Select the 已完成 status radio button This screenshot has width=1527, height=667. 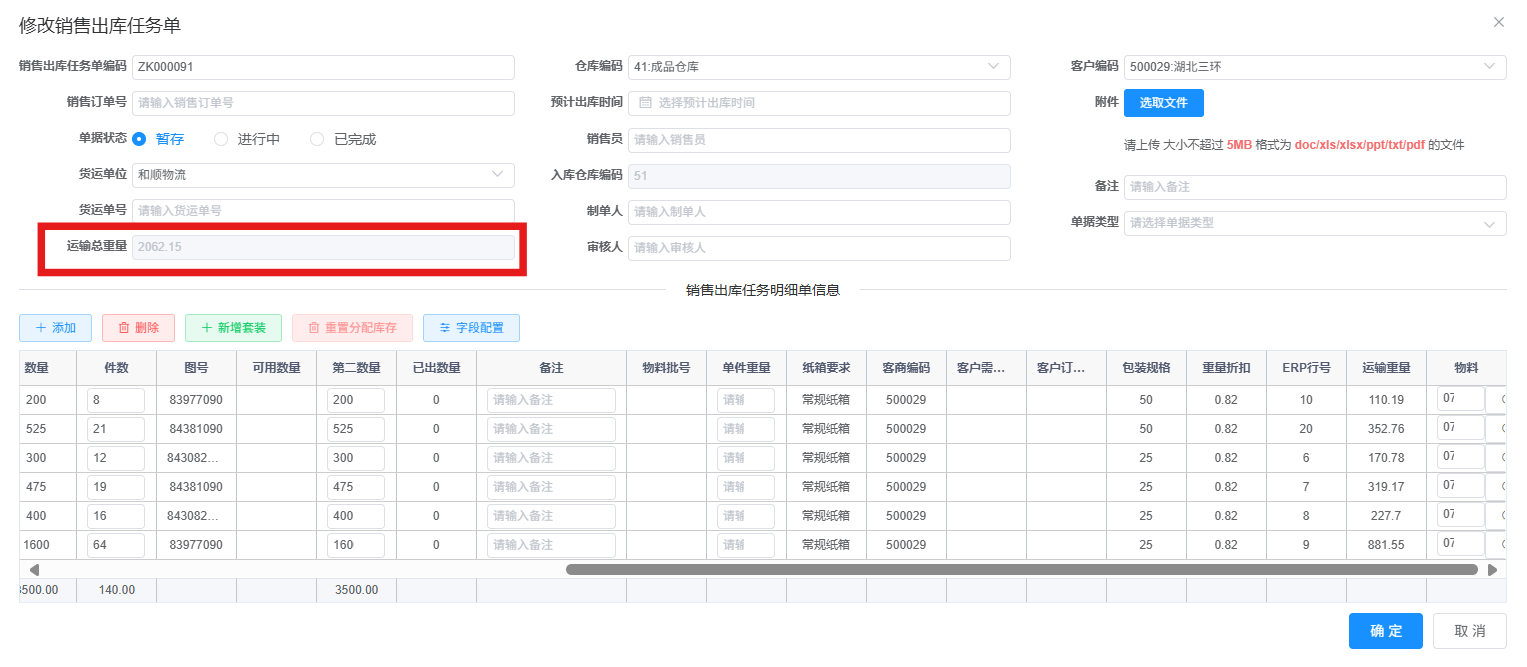[x=317, y=139]
